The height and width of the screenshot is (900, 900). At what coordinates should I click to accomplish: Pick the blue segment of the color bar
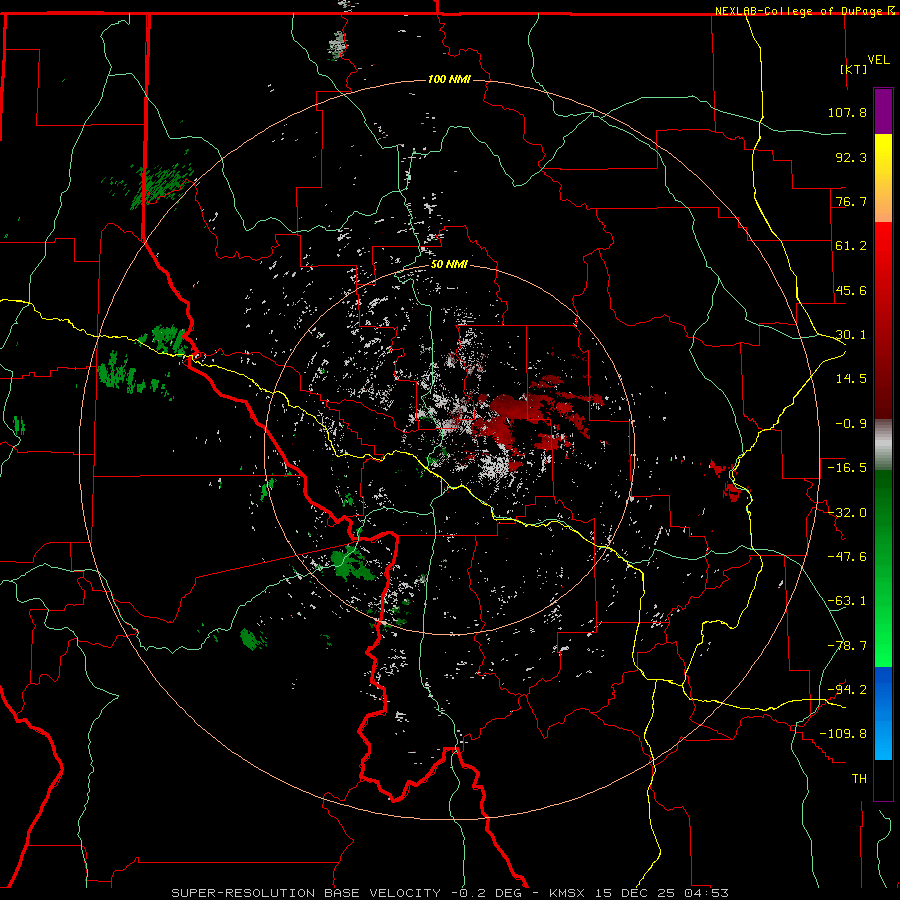tap(883, 713)
